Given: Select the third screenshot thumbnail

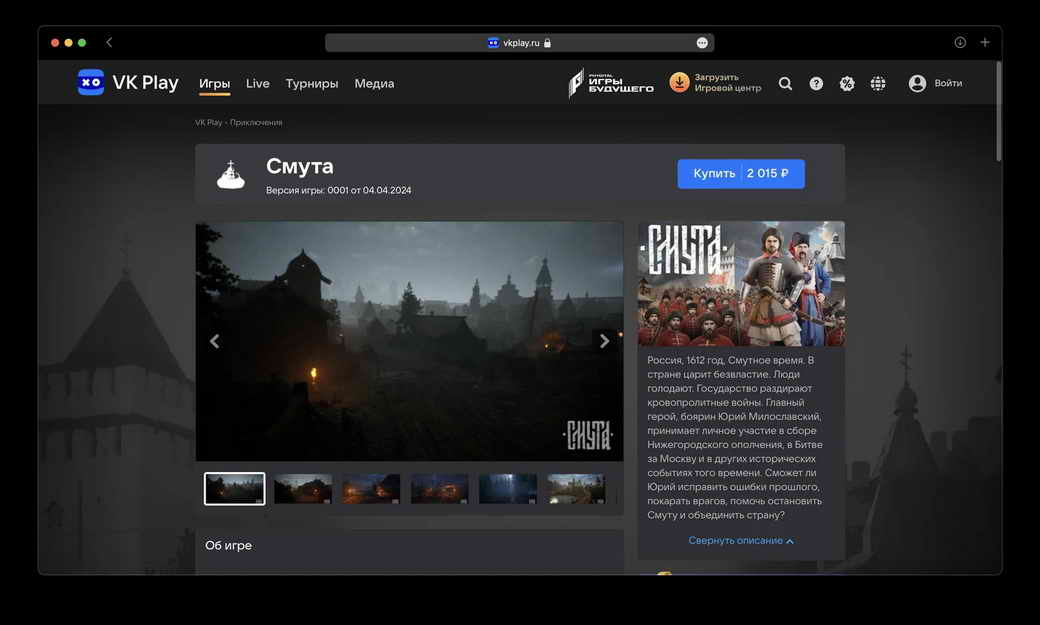Looking at the screenshot, I should 371,489.
